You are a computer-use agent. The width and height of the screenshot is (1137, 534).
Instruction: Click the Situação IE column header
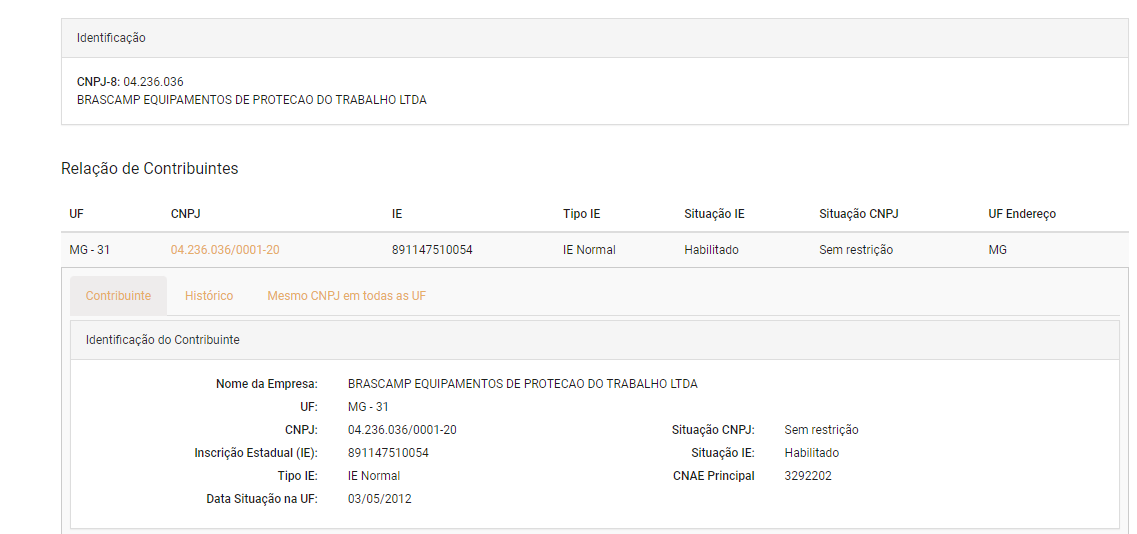[714, 214]
